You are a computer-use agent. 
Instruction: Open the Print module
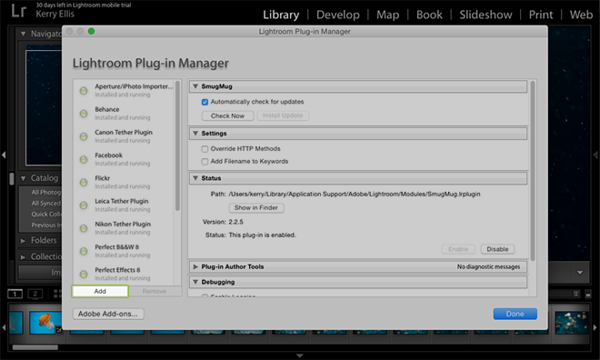pos(541,15)
